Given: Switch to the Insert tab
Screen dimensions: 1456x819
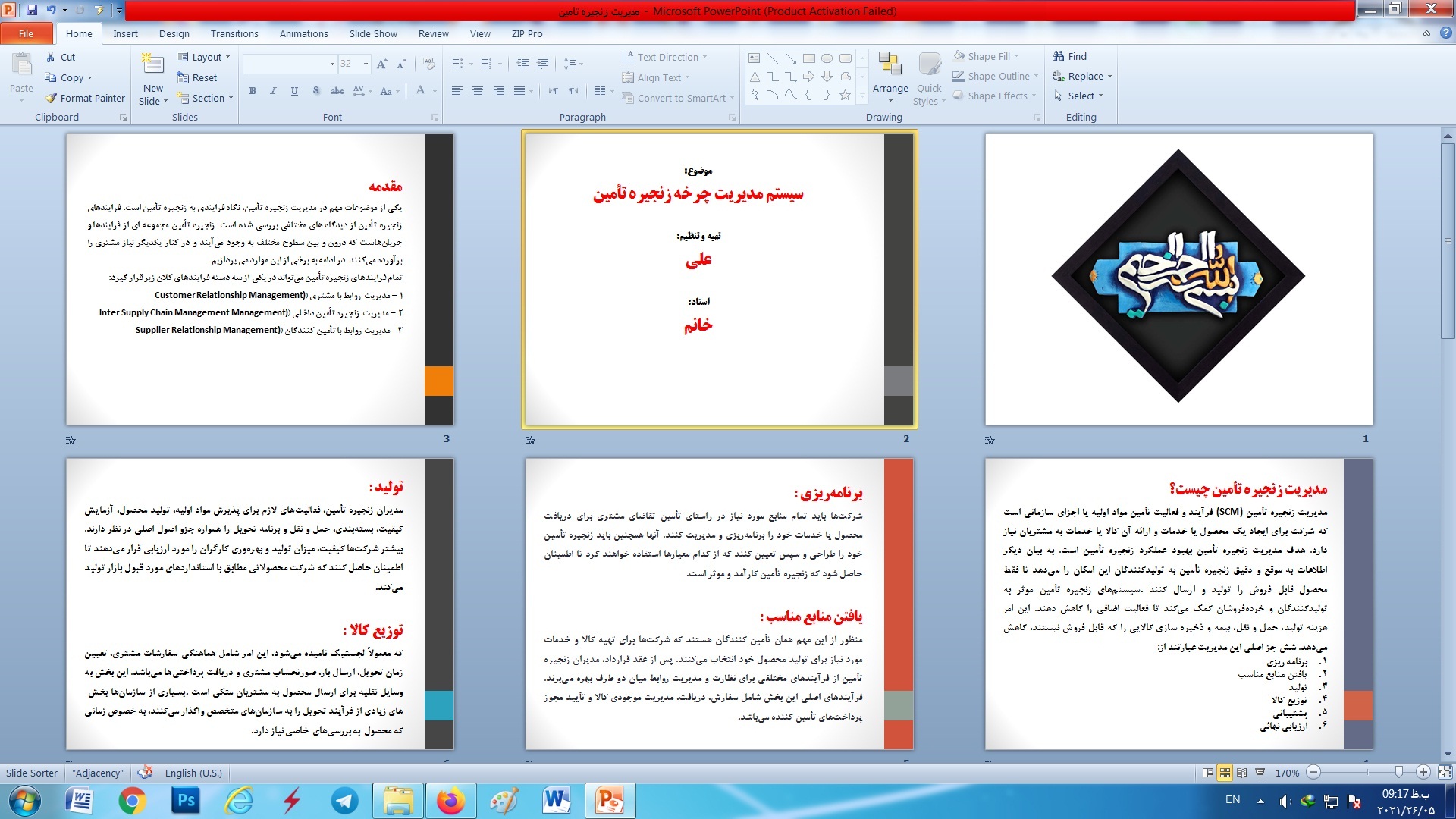Looking at the screenshot, I should tap(125, 33).
